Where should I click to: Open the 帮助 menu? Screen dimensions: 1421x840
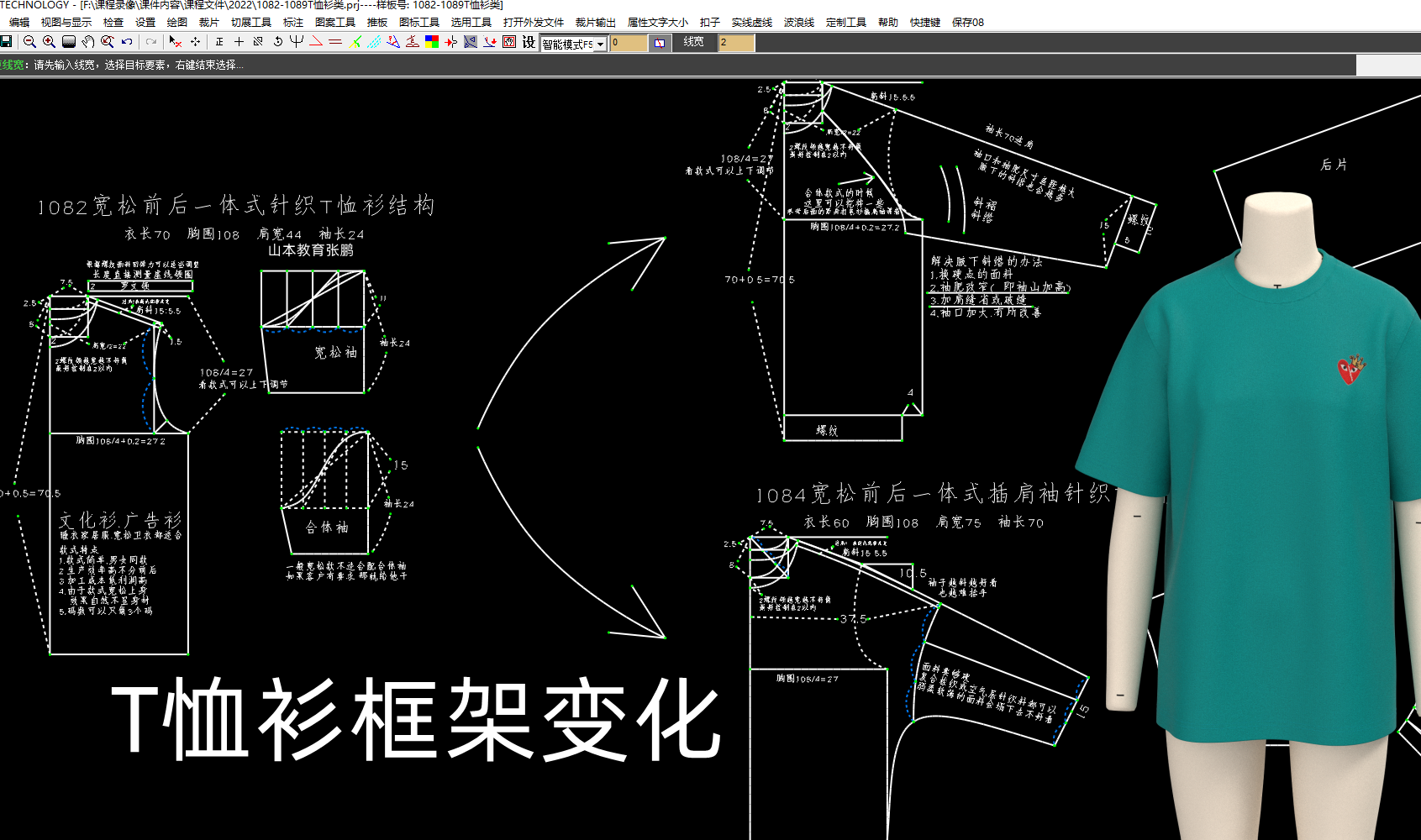[887, 23]
